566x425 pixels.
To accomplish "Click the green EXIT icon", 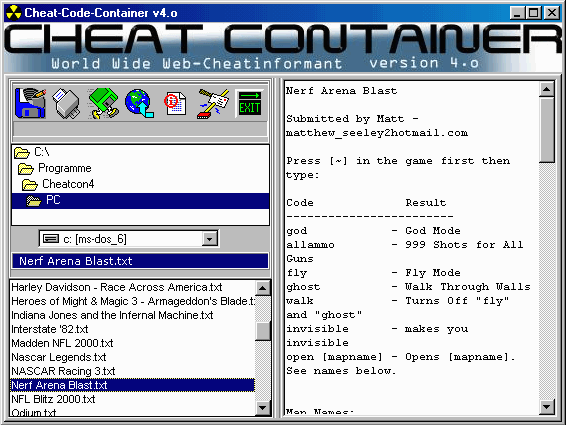I will [x=249, y=104].
